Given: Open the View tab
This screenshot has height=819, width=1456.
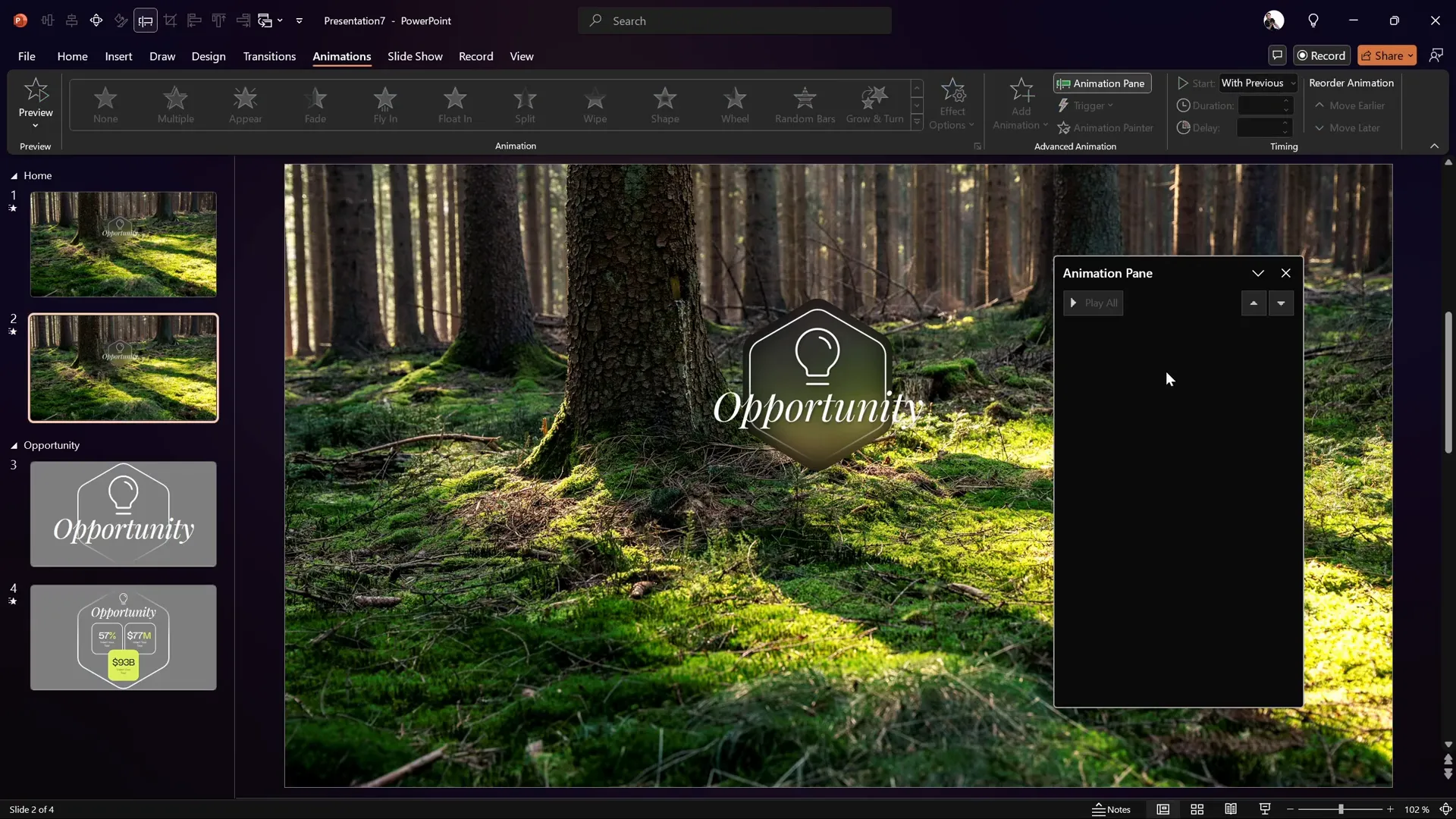Looking at the screenshot, I should coord(522,56).
